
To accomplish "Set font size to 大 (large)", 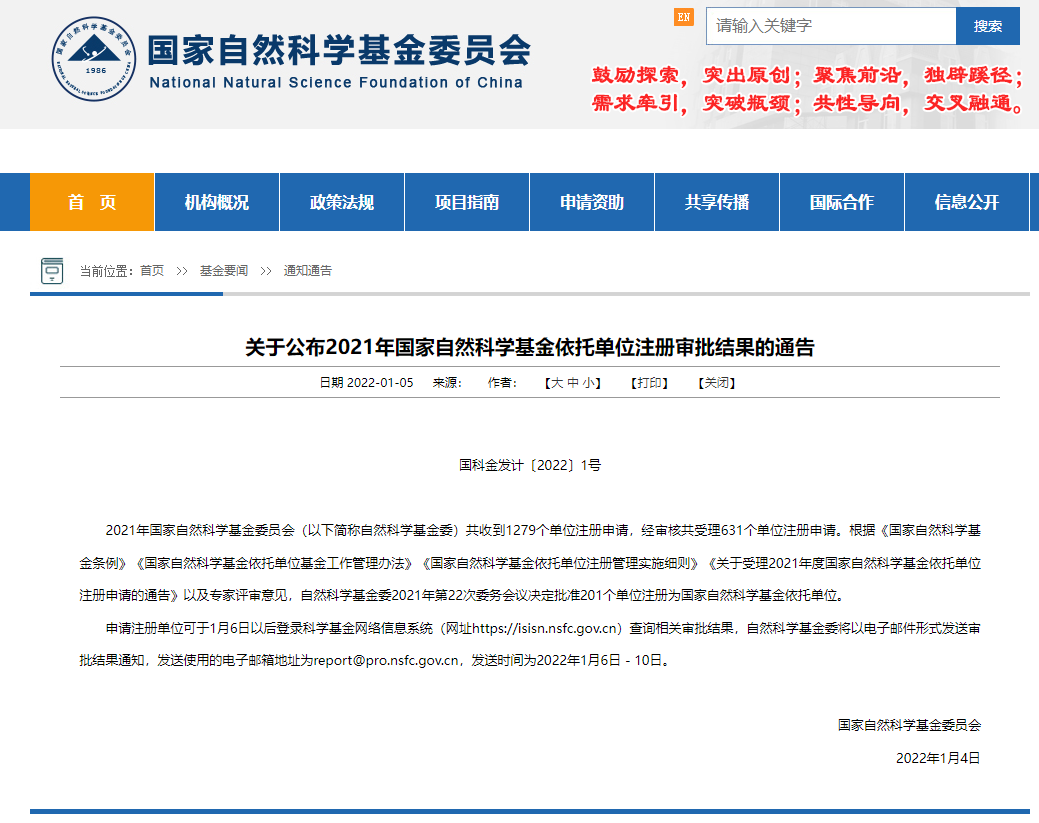I will coord(557,383).
